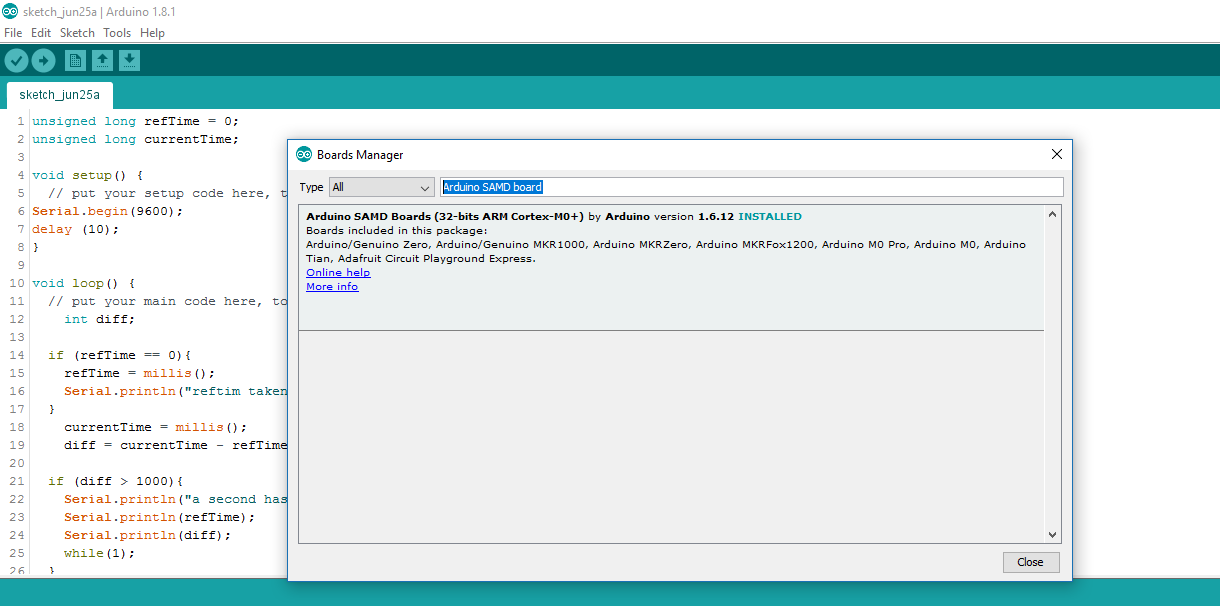
Task: Click the Arduino logo in the title bar
Action: pyautogui.click(x=12, y=12)
